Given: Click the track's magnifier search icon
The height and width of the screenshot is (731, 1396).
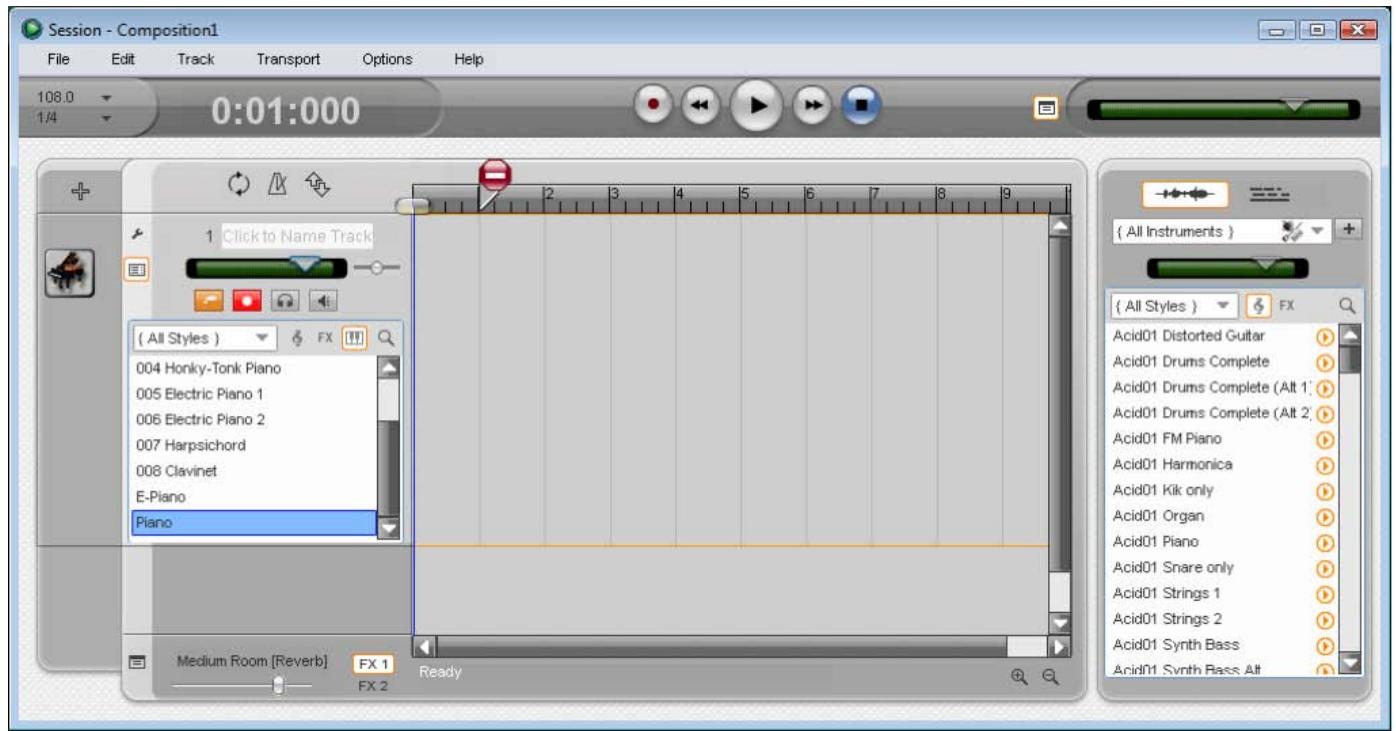Looking at the screenshot, I should [x=385, y=338].
